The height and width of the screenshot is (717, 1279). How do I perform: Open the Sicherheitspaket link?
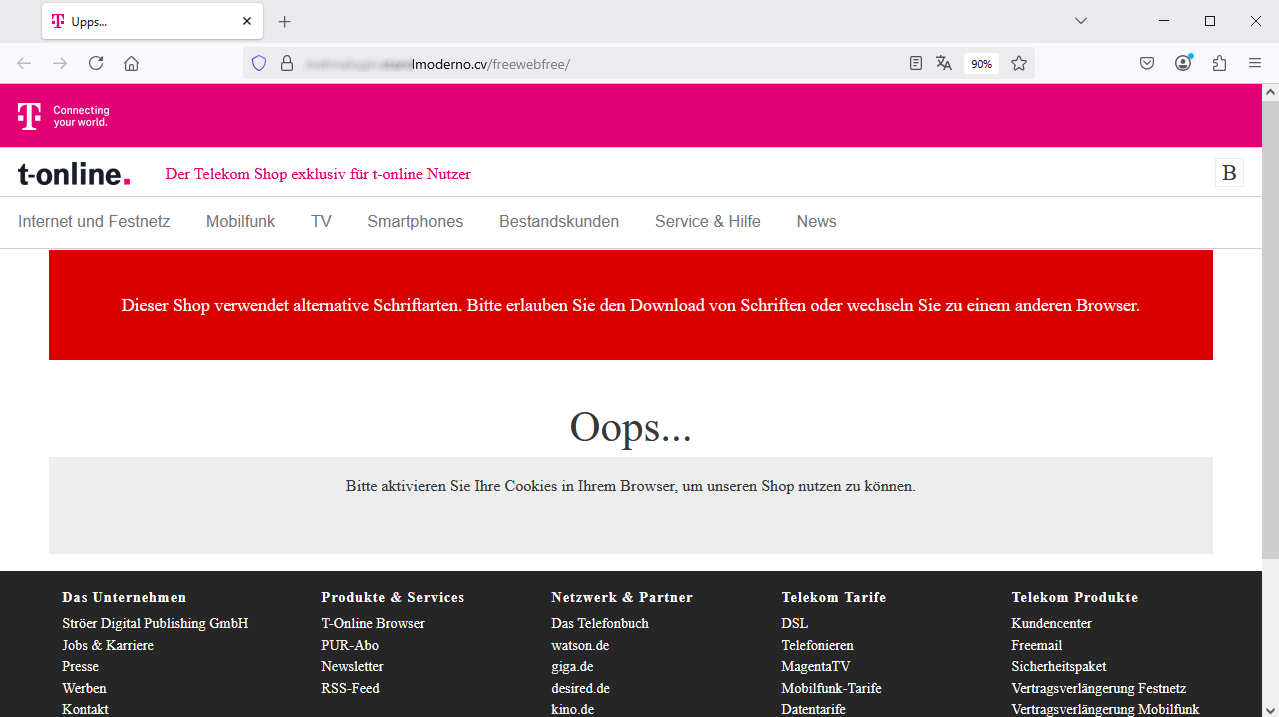1058,666
